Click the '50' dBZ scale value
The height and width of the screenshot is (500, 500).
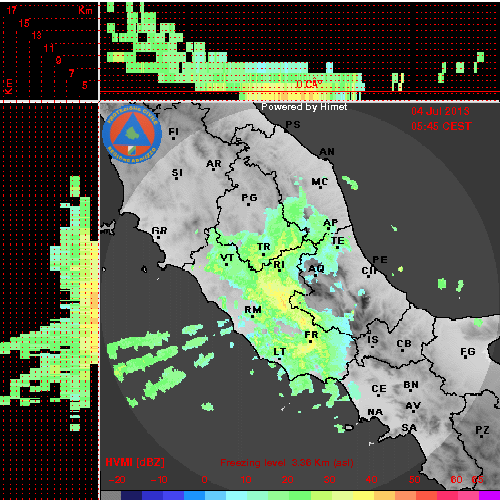click(x=414, y=480)
